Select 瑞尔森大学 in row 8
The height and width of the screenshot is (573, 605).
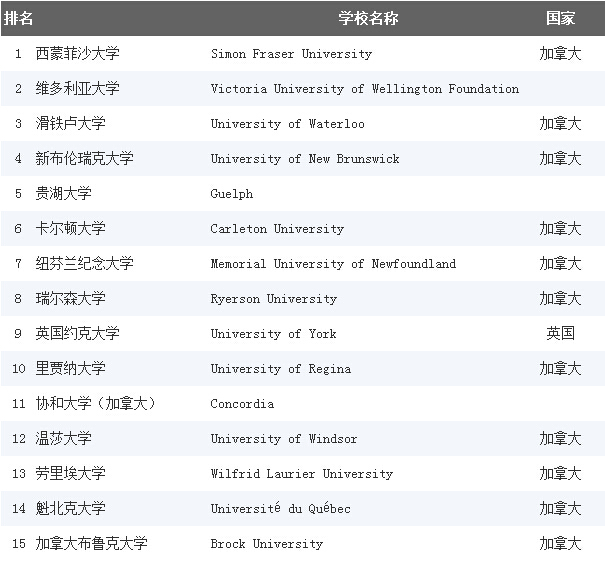[71, 298]
